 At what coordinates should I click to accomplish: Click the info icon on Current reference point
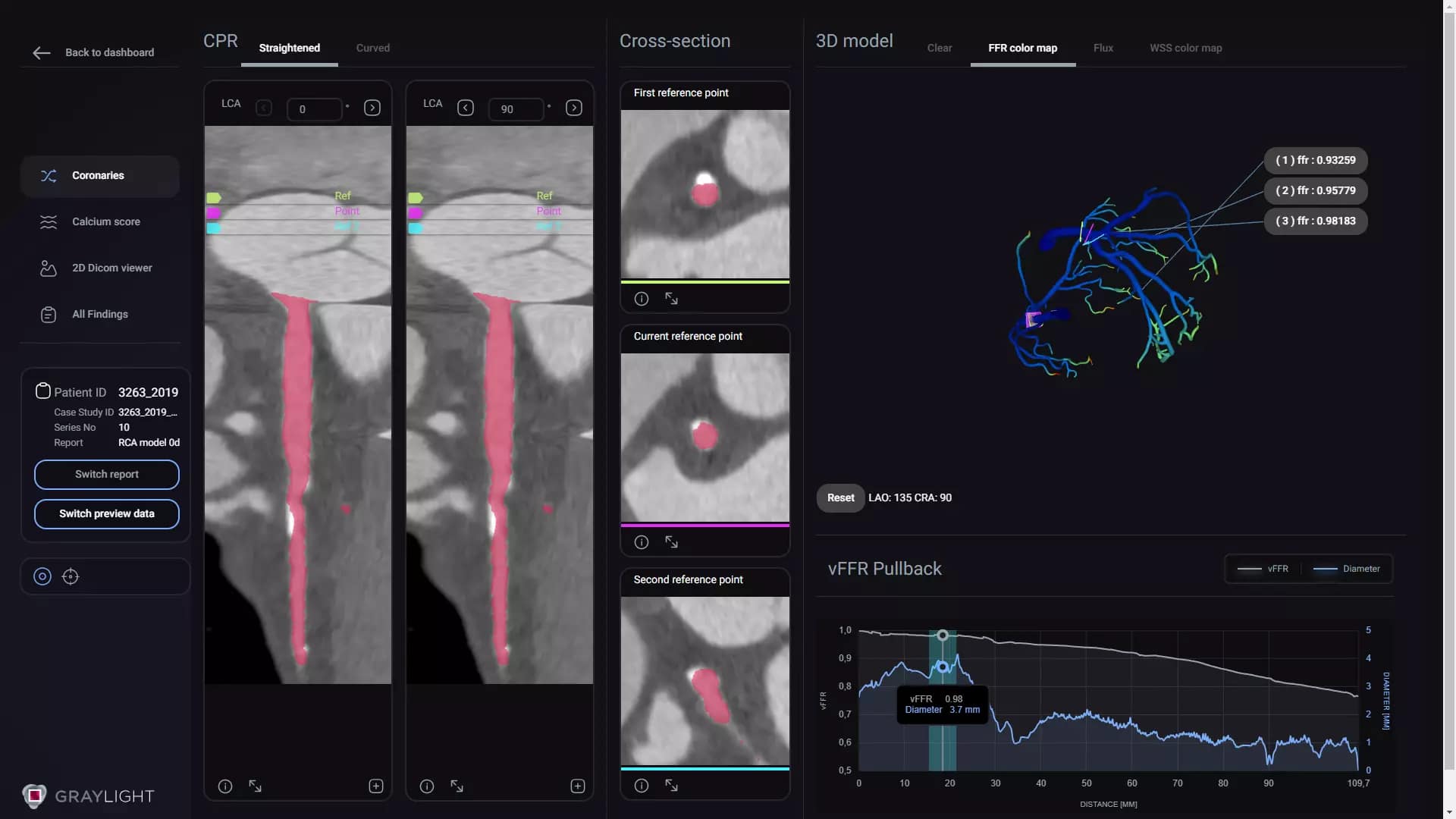point(641,541)
